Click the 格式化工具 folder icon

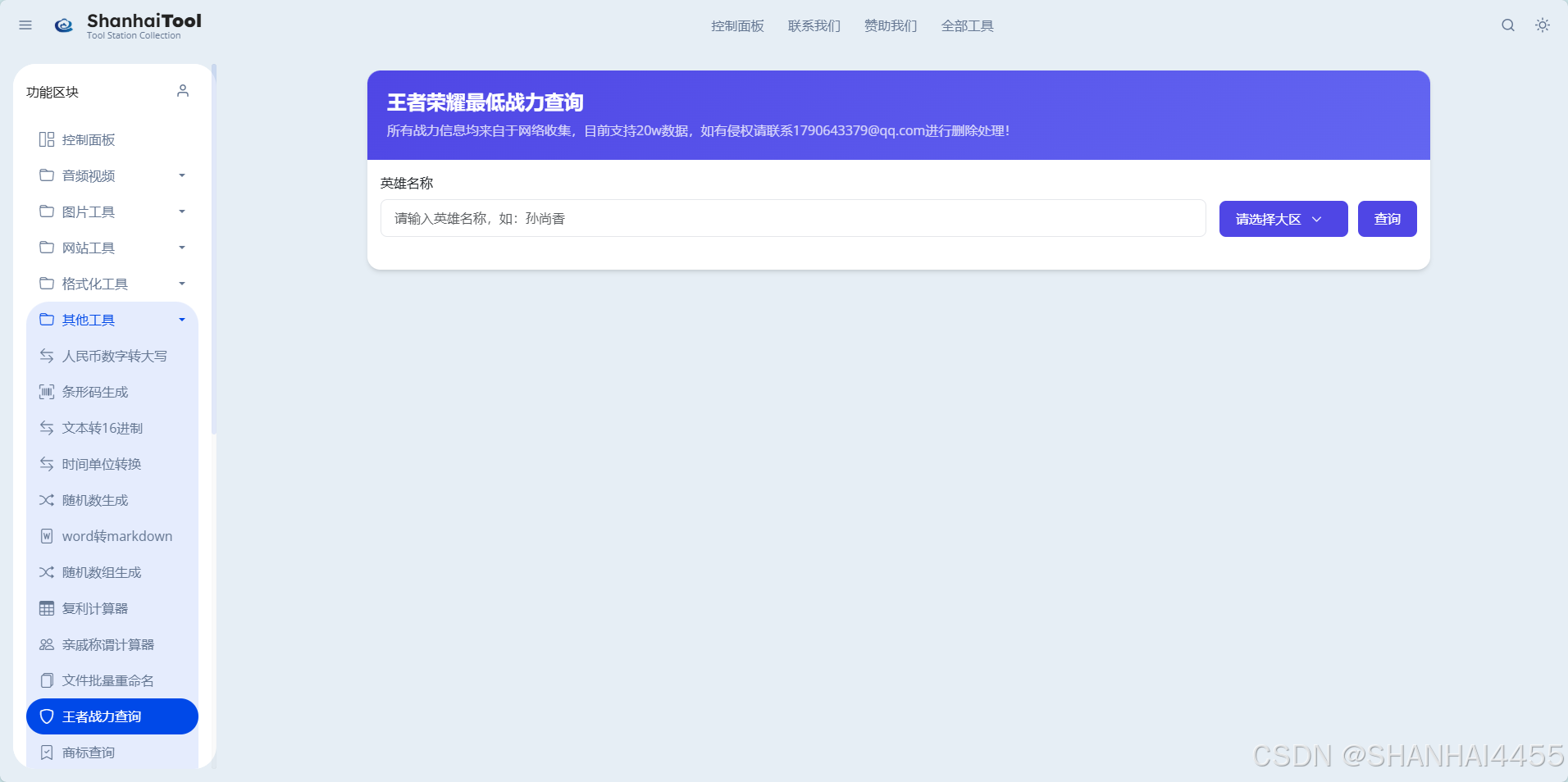(47, 284)
